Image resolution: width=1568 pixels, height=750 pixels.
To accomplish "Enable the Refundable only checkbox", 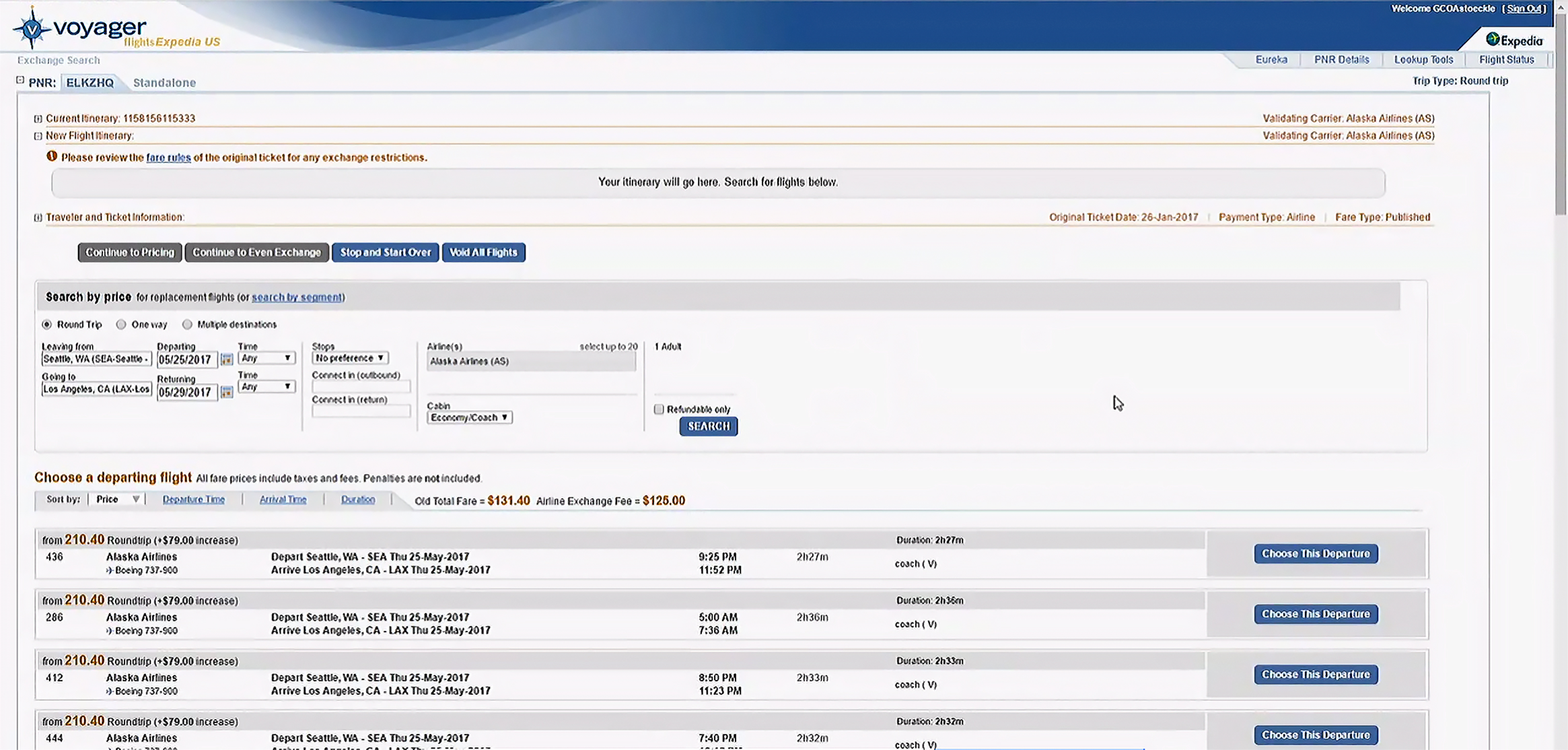I will coord(659,409).
